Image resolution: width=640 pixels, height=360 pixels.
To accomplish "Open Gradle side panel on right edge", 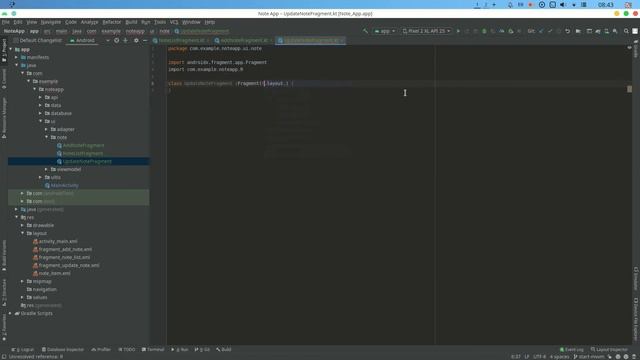I will point(636,49).
